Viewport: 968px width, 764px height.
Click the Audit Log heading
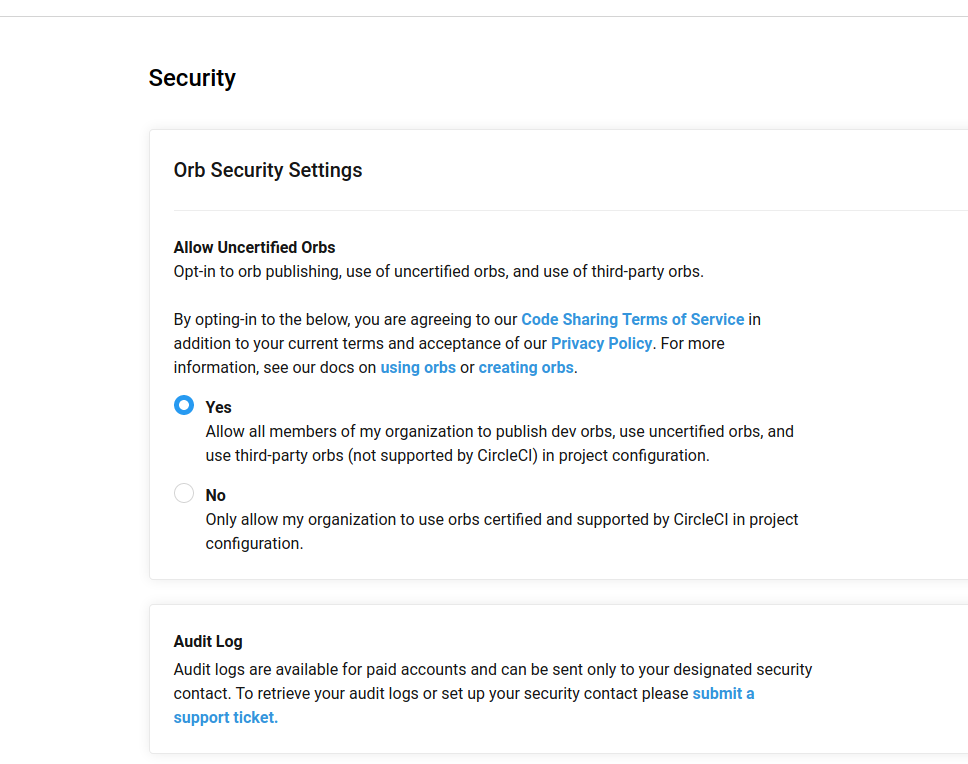click(208, 642)
